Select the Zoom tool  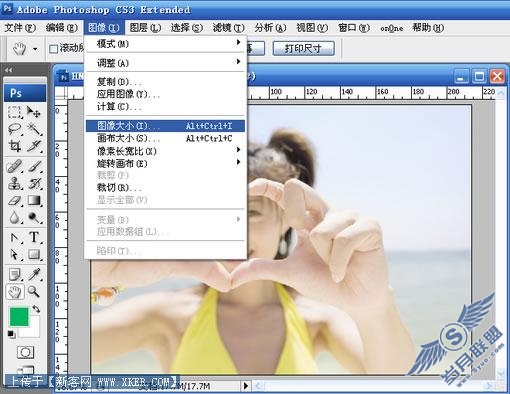[34, 292]
